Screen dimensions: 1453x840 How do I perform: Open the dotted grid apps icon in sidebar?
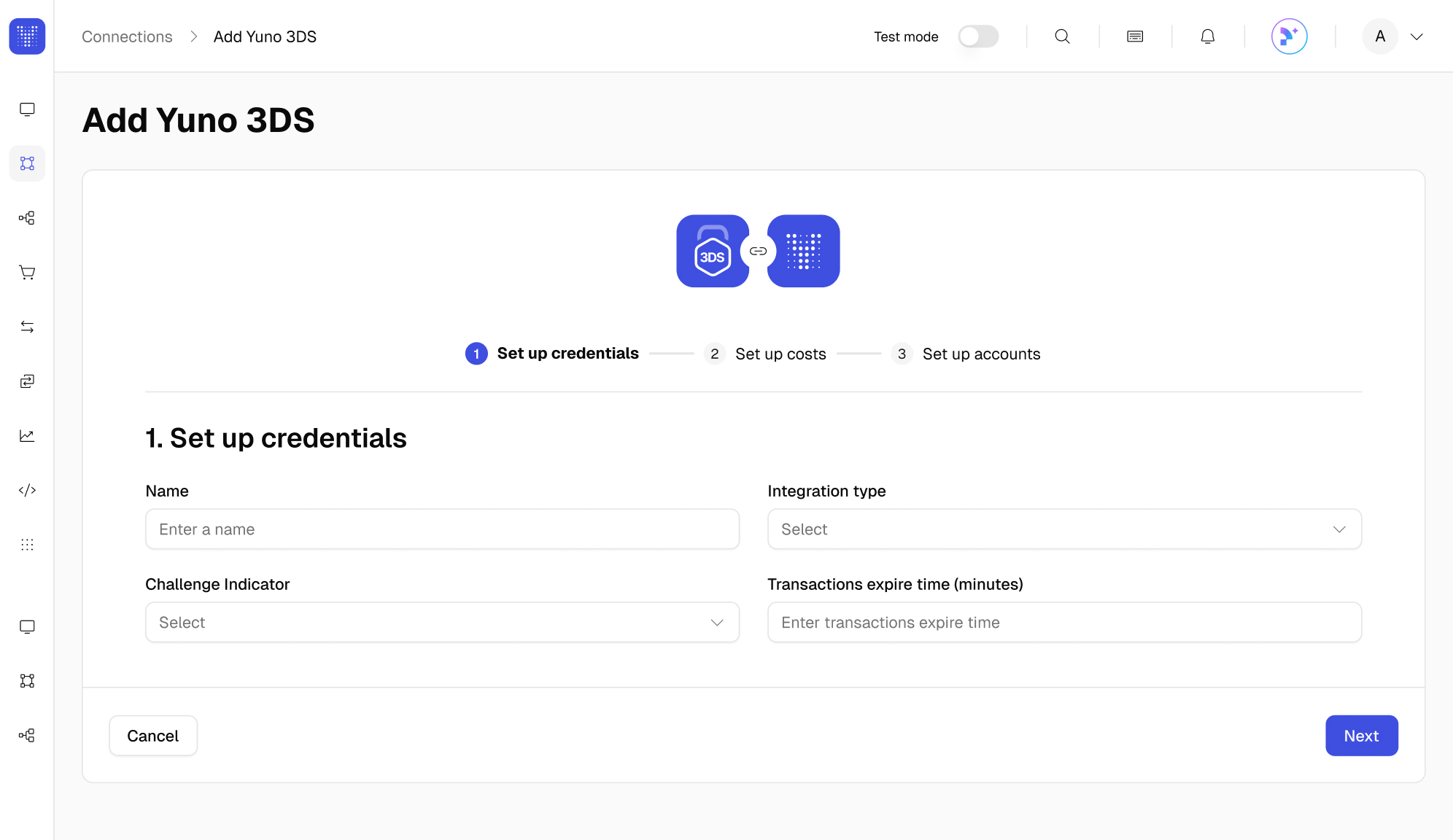click(27, 545)
